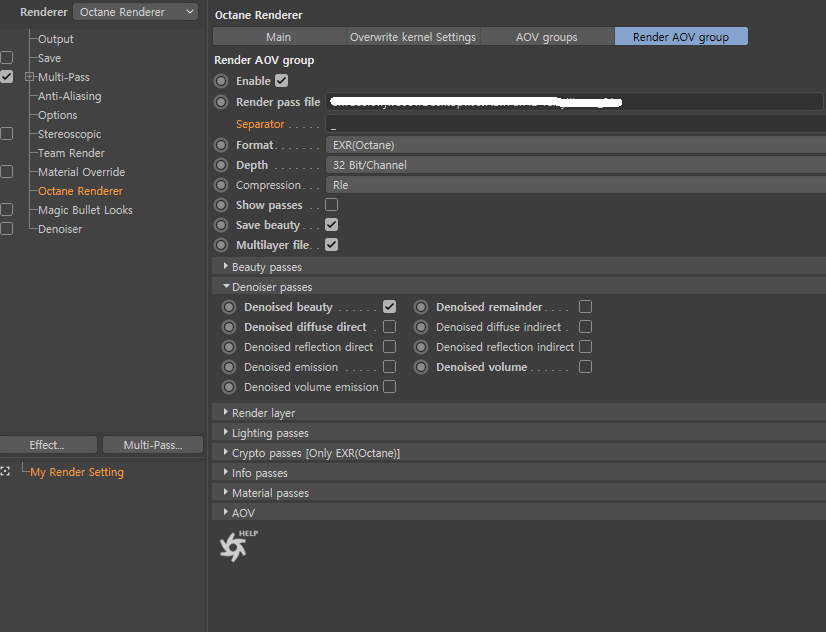Enable the Denoiser checkbox in sidebar
The image size is (826, 632).
pos(6,229)
